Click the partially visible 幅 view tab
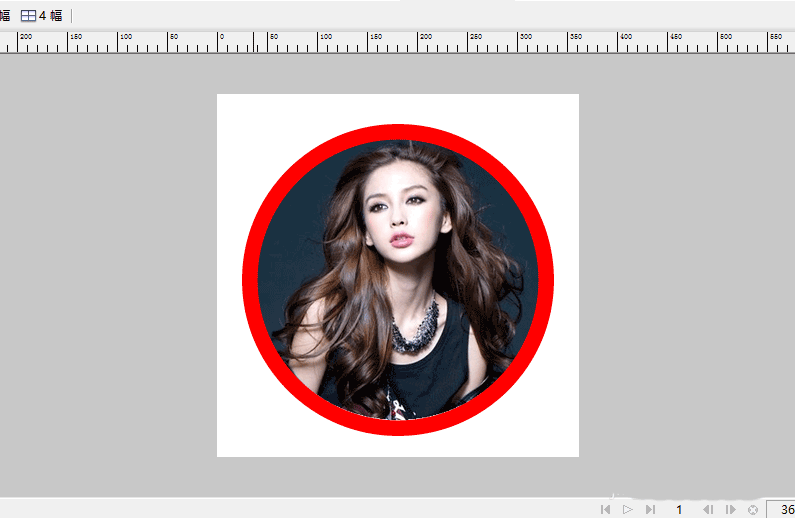This screenshot has height=518, width=795. pos(4,15)
